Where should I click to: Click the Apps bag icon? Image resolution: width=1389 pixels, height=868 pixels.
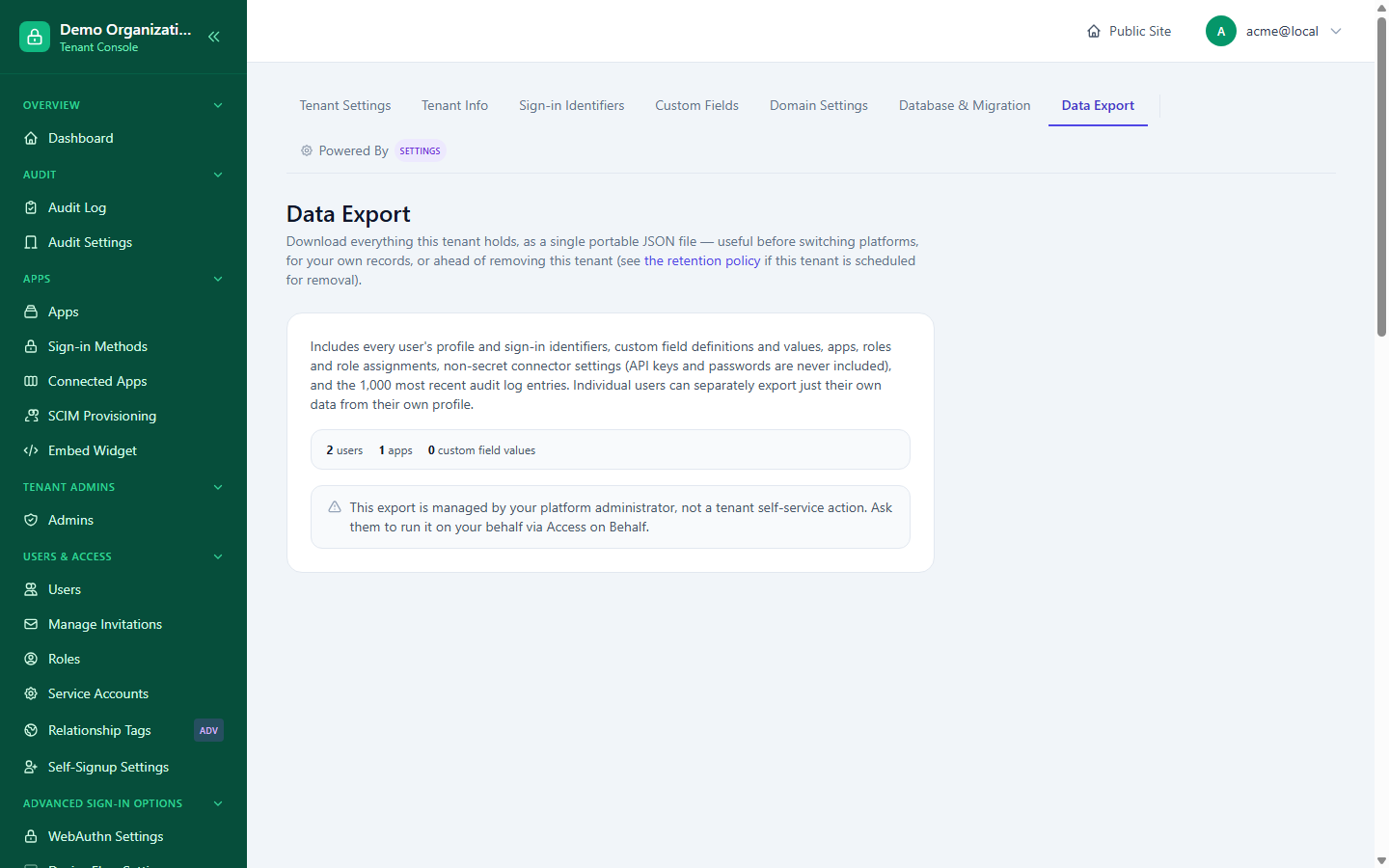[31, 312]
